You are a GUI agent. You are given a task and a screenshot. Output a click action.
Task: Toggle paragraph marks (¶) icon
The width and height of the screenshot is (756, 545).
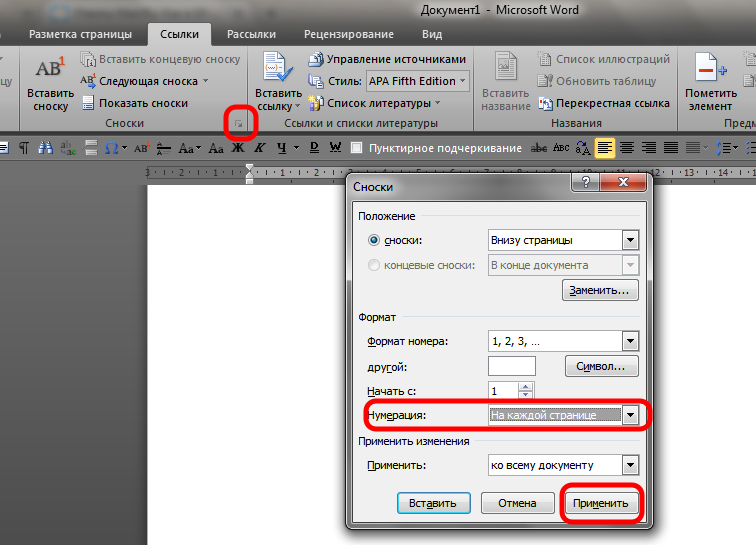tap(24, 148)
